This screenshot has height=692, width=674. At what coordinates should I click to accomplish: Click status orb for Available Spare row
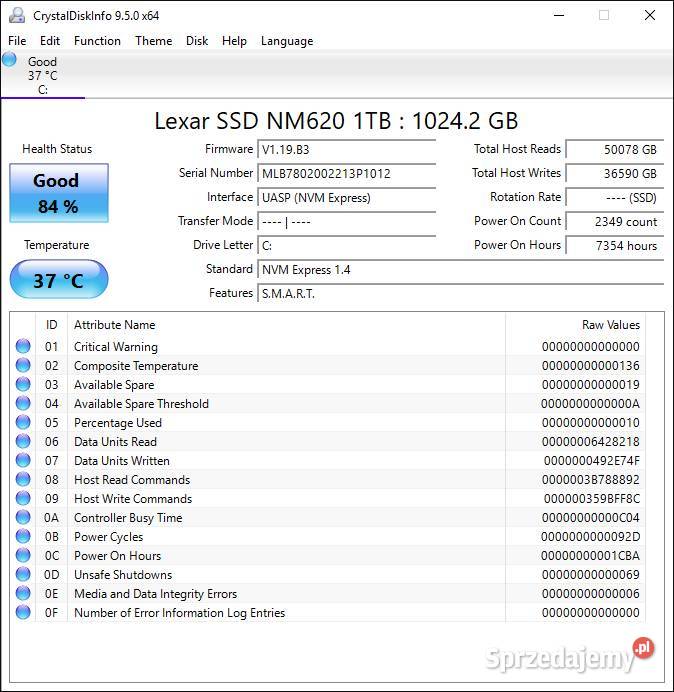23,384
